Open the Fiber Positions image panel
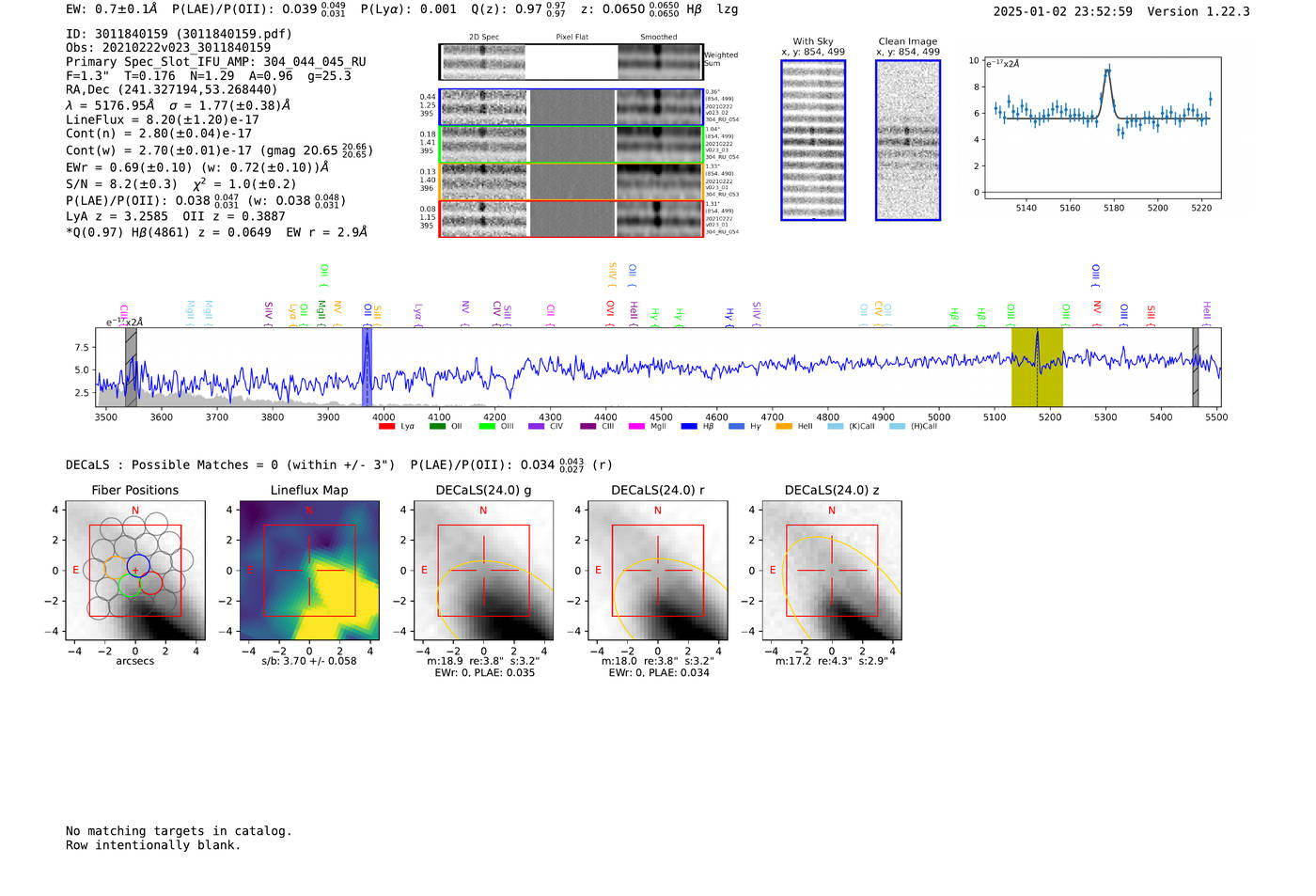 135,570
